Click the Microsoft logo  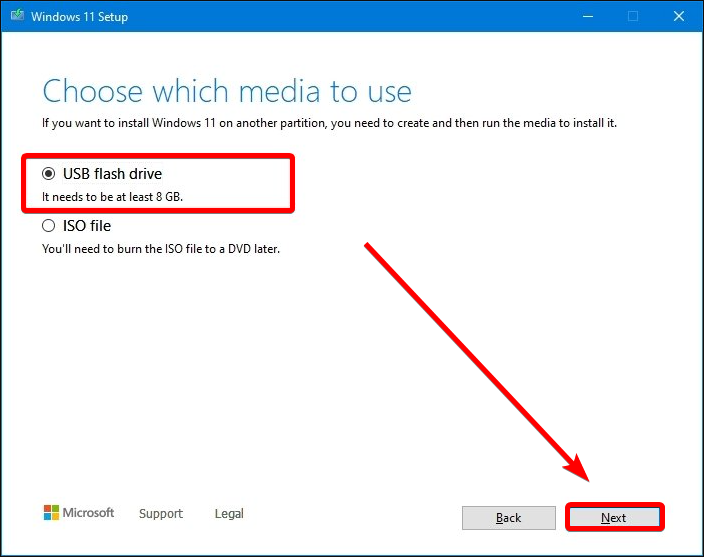point(79,513)
